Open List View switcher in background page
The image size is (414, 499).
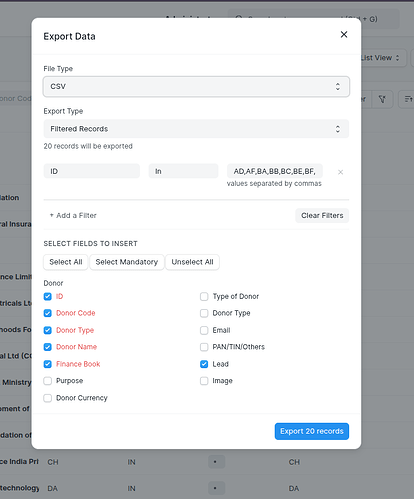point(383,58)
